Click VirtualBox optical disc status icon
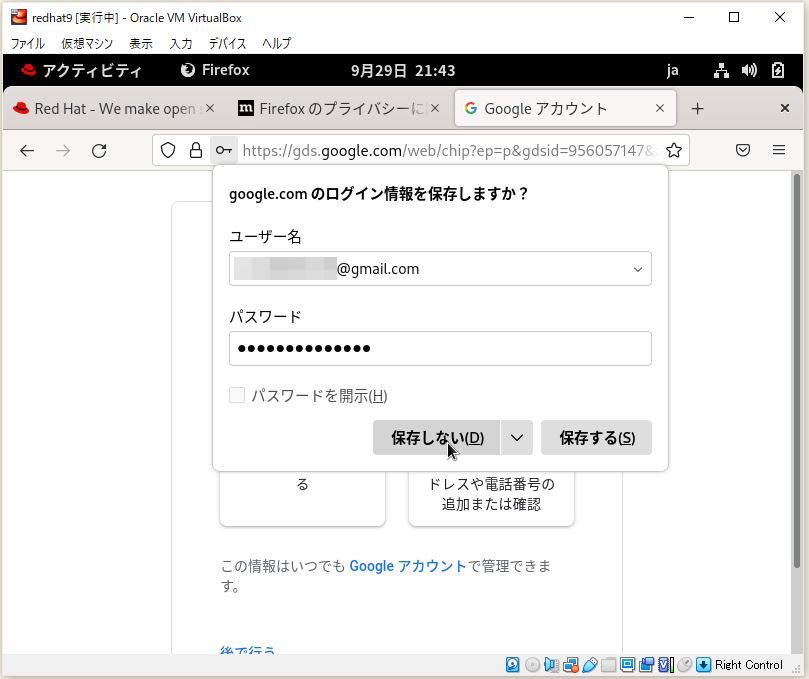The height and width of the screenshot is (679, 809). click(x=532, y=665)
